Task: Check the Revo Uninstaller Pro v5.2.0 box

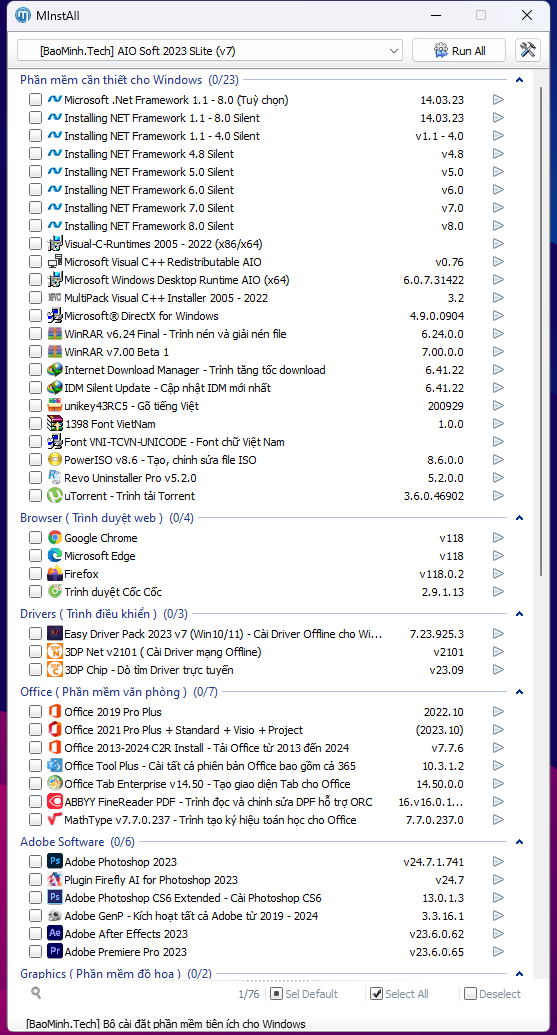Action: [35, 478]
